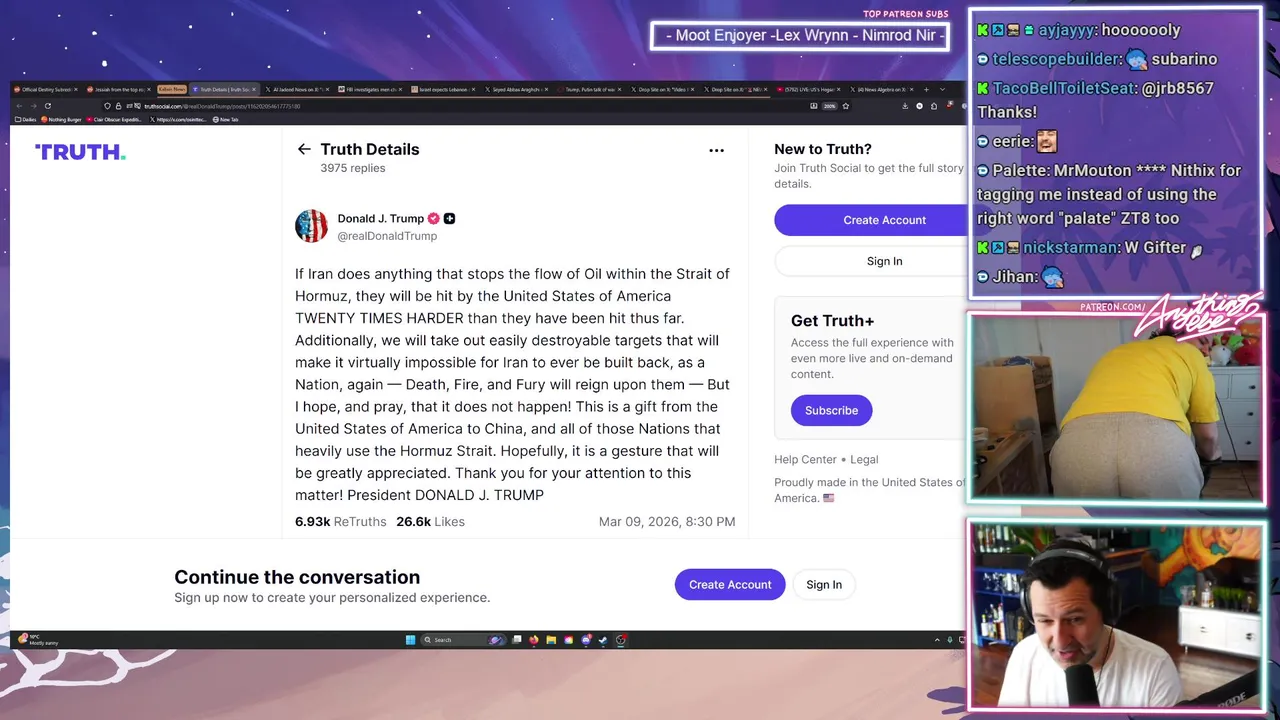Switch to the Trump, Putin talk of war tab
This screenshot has width=1280, height=720.
(590, 89)
